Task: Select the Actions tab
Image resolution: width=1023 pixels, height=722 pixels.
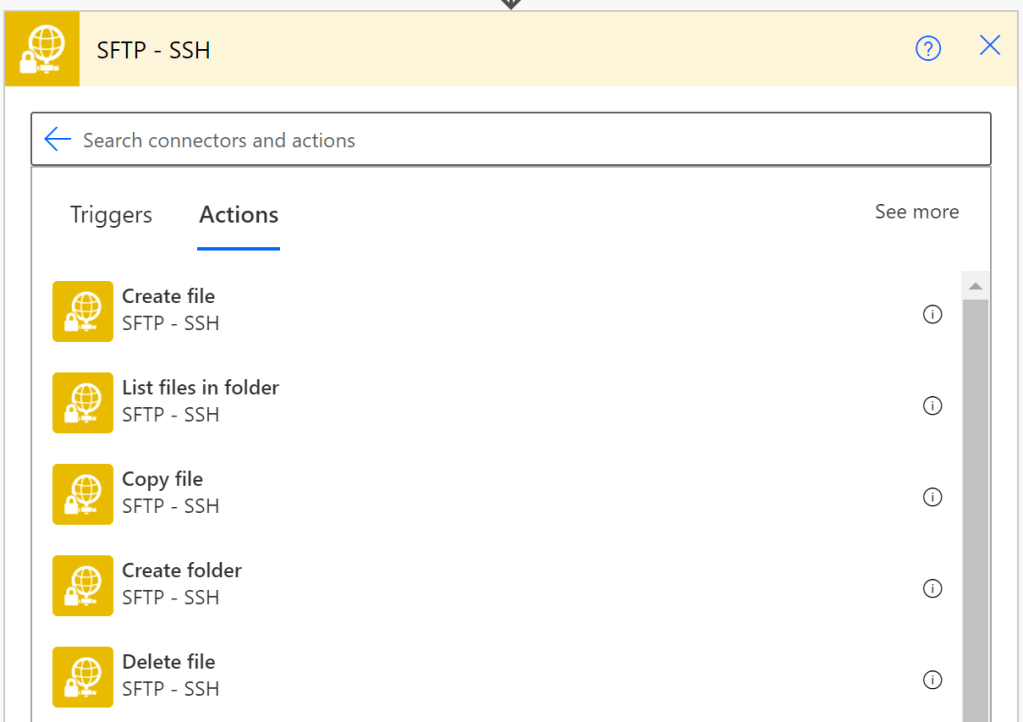Action: tap(239, 215)
